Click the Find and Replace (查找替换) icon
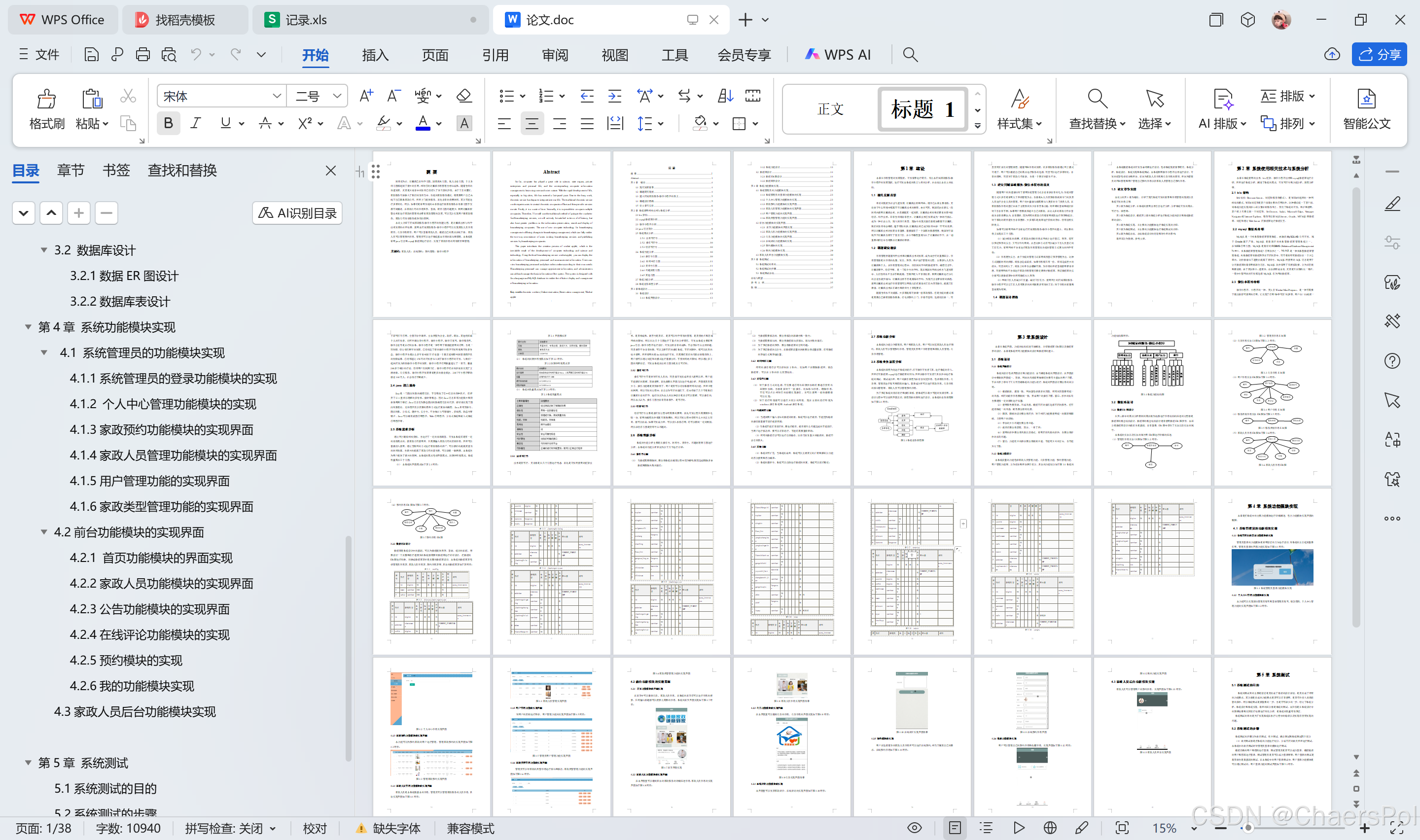1420x840 pixels. 1097,99
